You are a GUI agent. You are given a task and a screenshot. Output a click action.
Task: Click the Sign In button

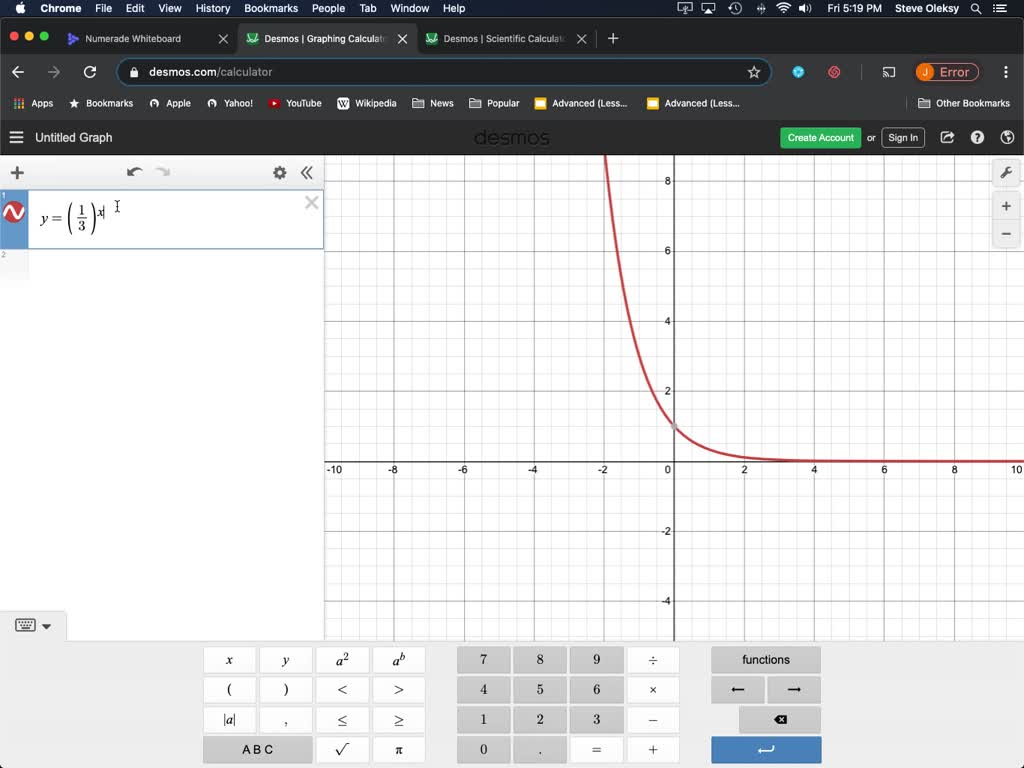pyautogui.click(x=902, y=138)
